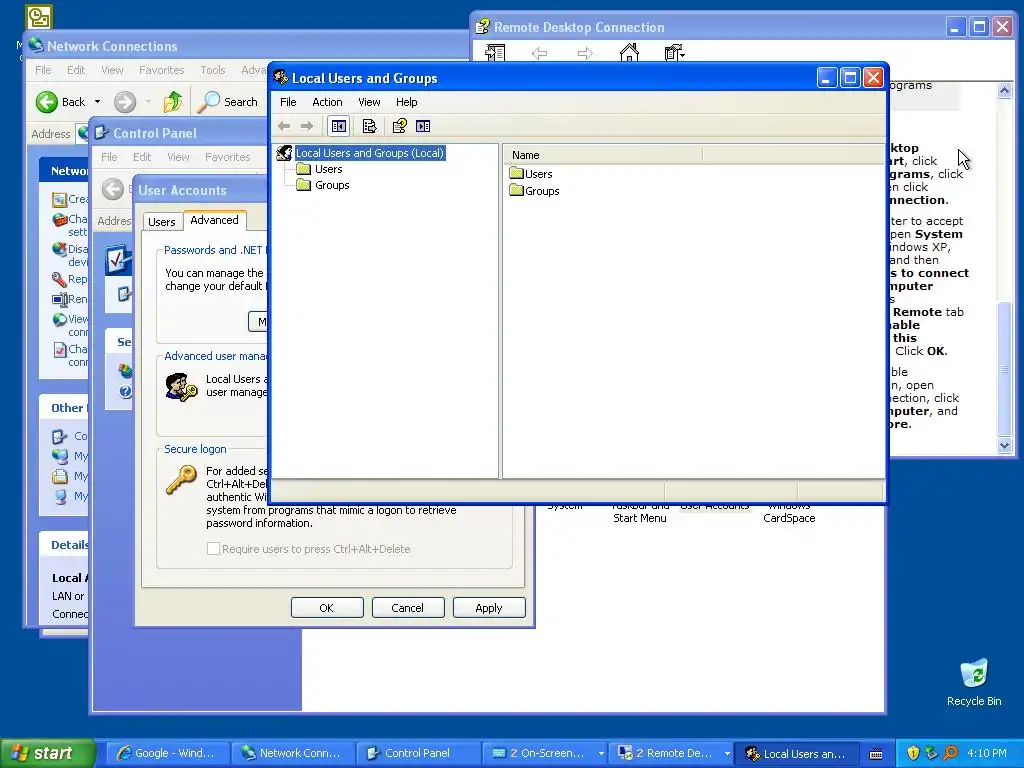This screenshot has height=768, width=1024.
Task: Open Favorites menu in Network Connections
Action: tap(161, 70)
